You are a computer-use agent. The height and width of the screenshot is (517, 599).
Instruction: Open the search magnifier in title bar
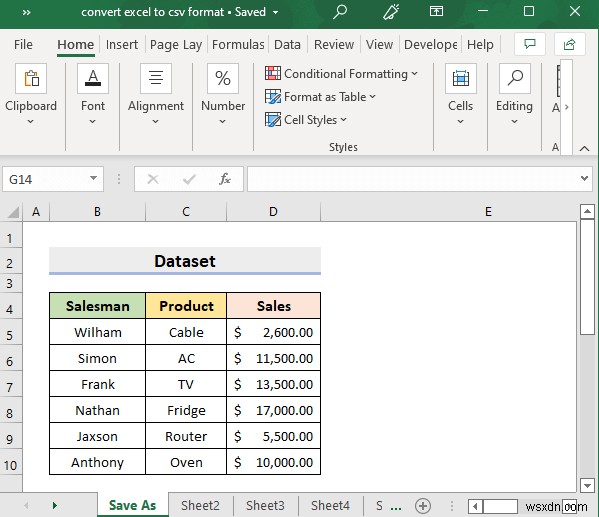(x=339, y=11)
